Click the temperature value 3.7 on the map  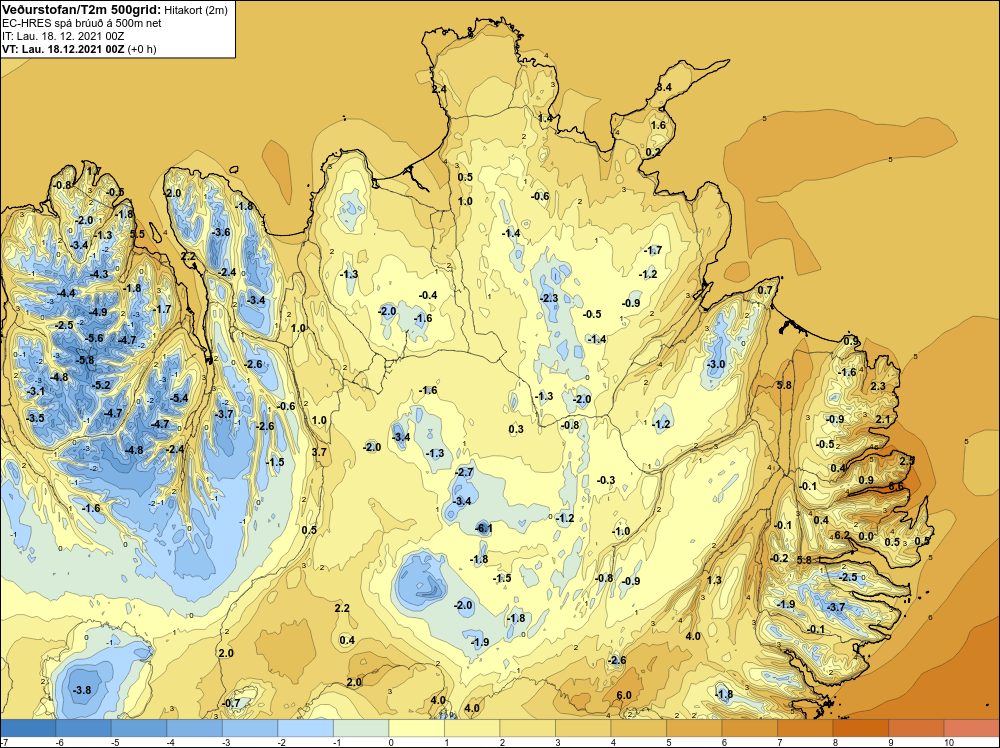[319, 452]
